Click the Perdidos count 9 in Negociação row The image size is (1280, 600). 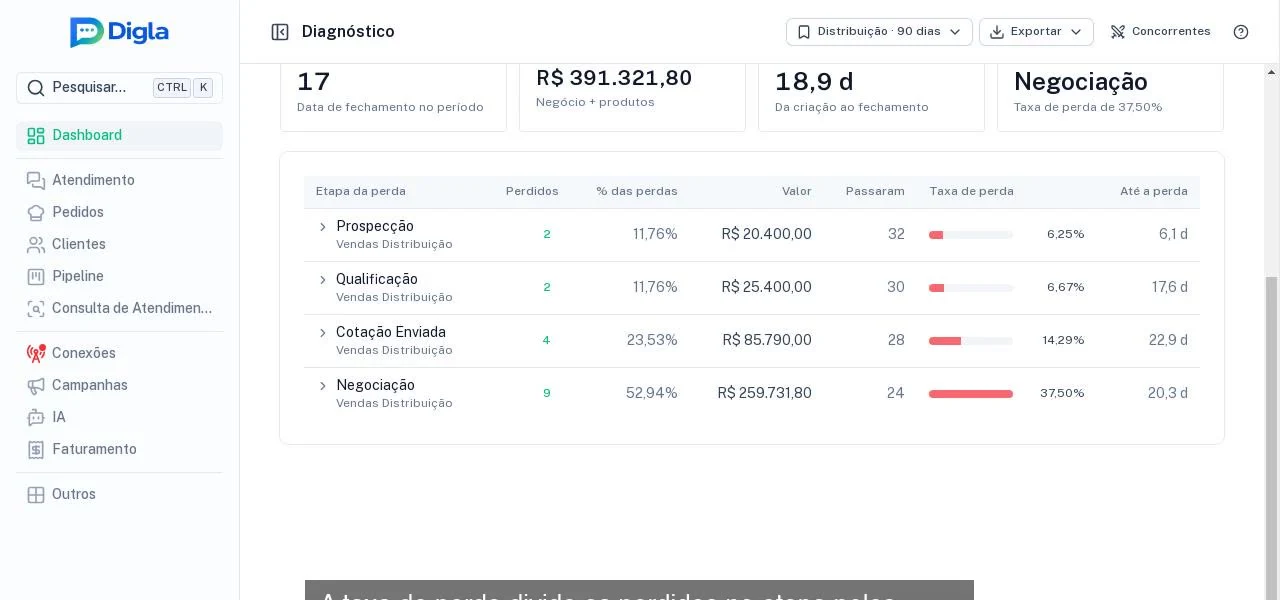coord(546,394)
